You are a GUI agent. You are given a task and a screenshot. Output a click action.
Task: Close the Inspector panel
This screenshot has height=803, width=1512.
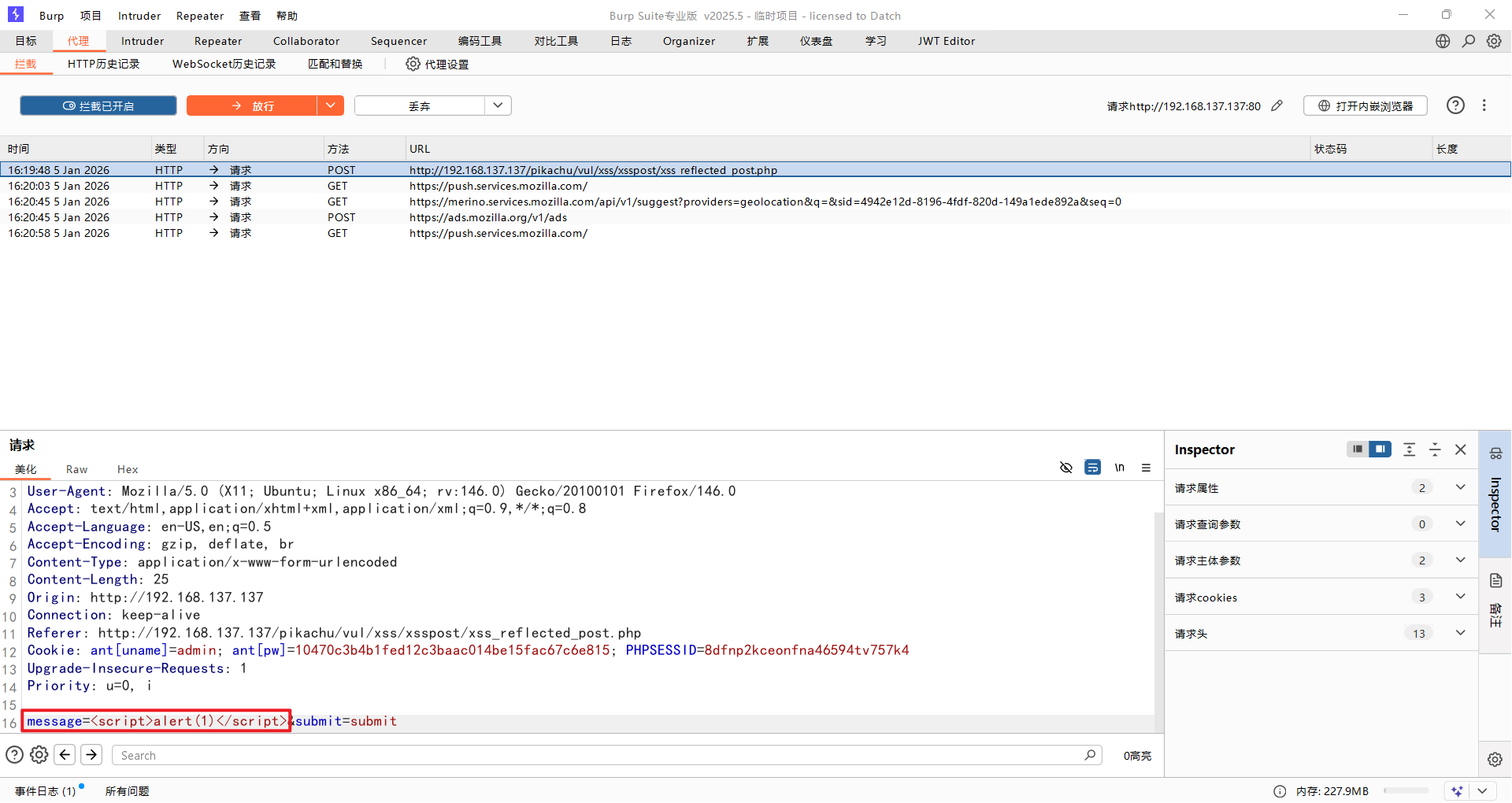1461,450
